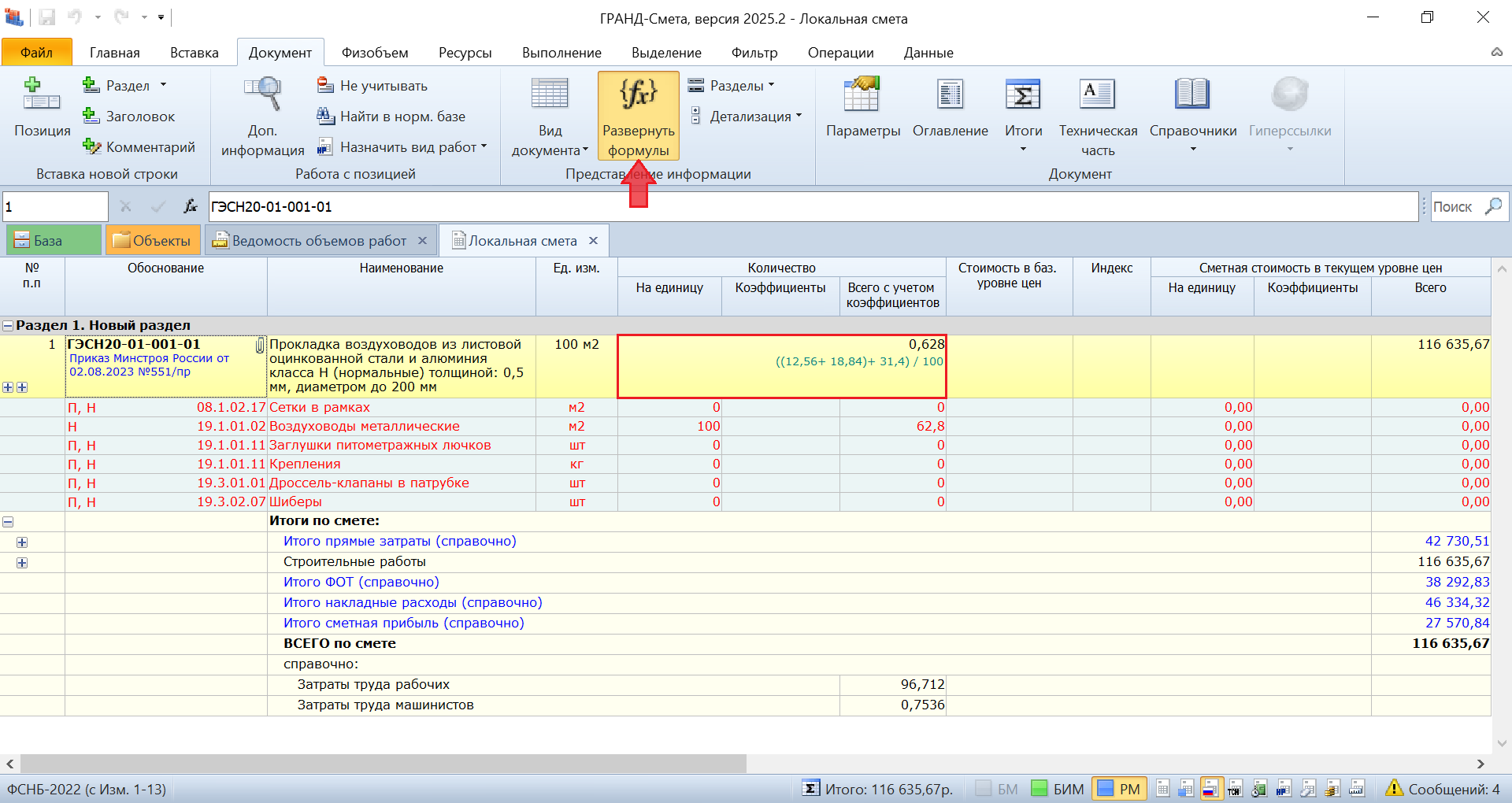Add a Комментарий line
1512x803 pixels.
[x=139, y=147]
